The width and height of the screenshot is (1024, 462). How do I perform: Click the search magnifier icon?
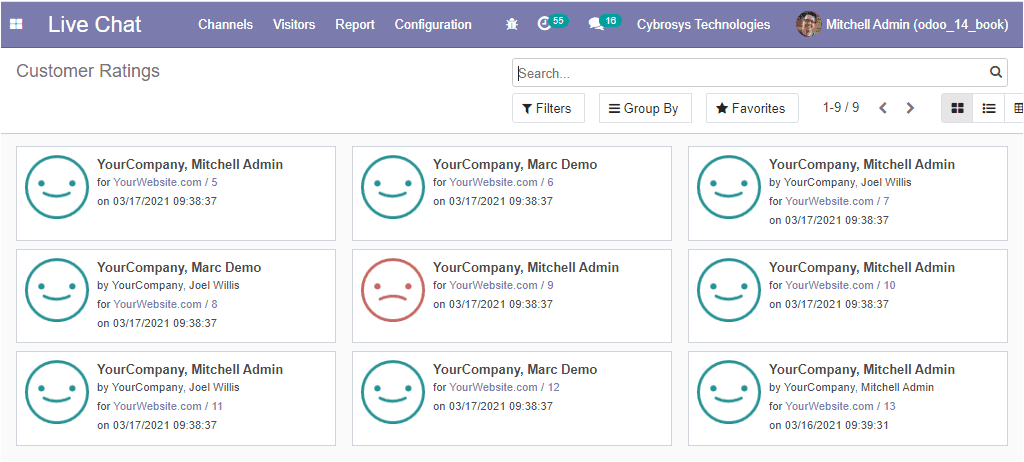tap(995, 72)
